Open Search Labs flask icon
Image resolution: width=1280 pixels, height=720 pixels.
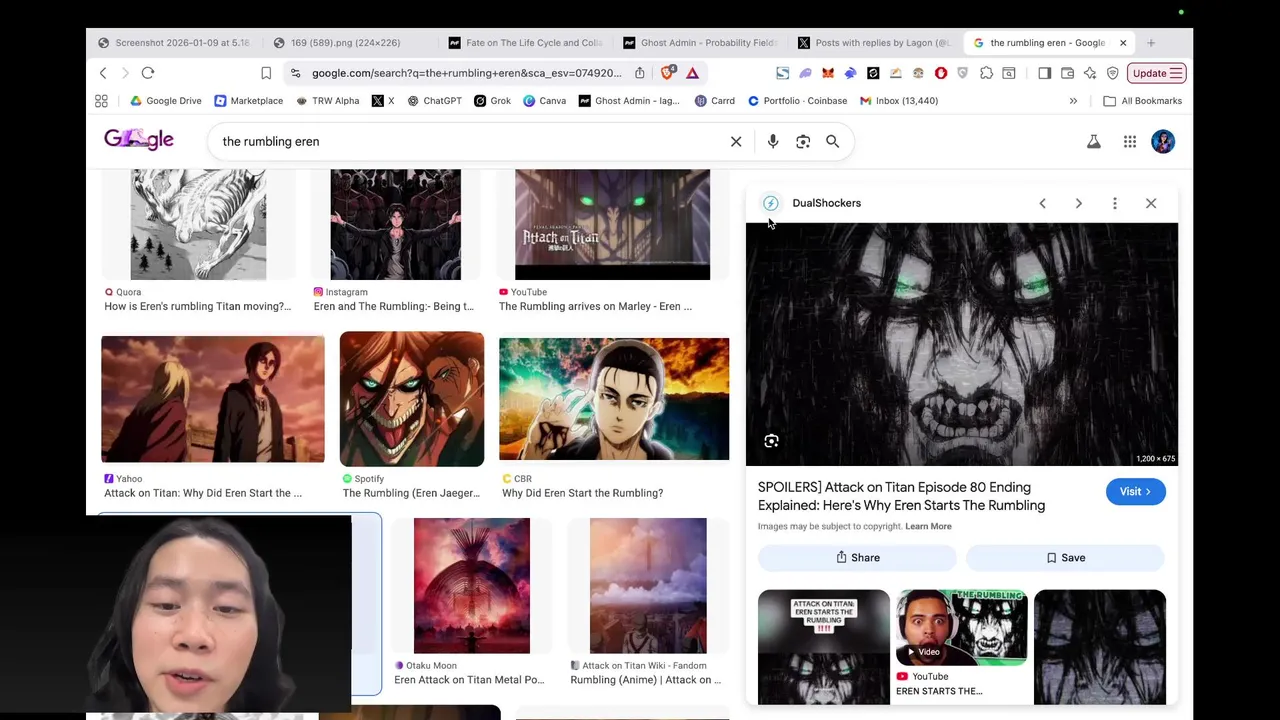point(1094,142)
